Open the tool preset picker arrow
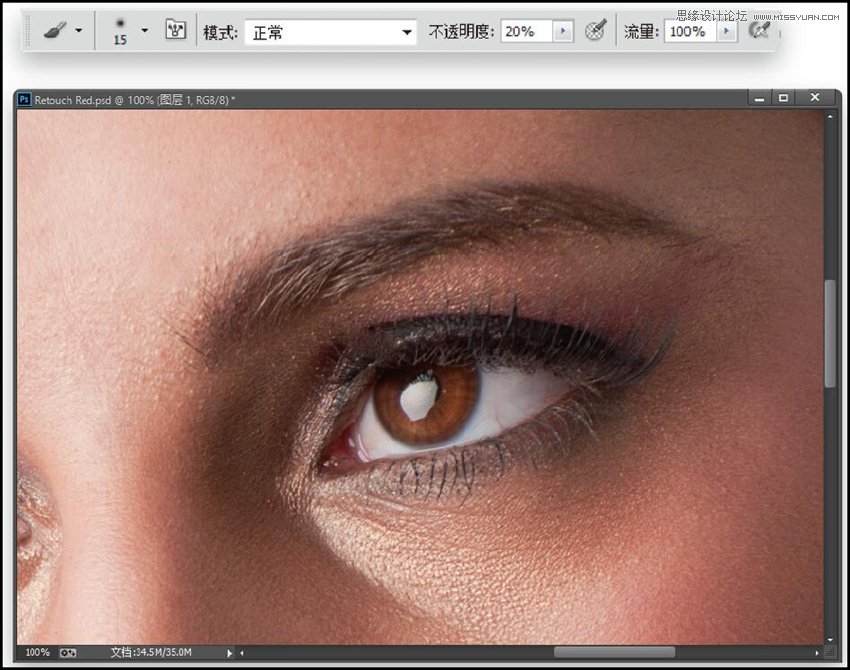Viewport: 850px width, 670px height. (x=78, y=32)
